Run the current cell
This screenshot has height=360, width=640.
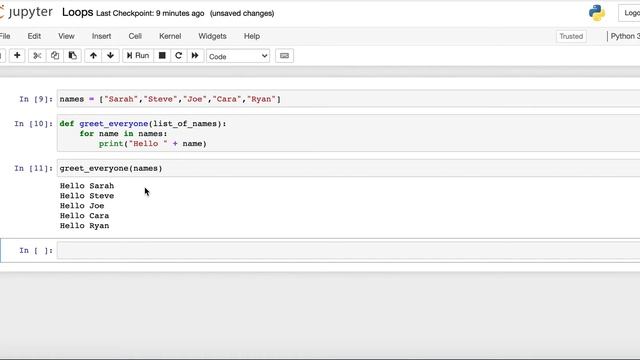(x=138, y=56)
